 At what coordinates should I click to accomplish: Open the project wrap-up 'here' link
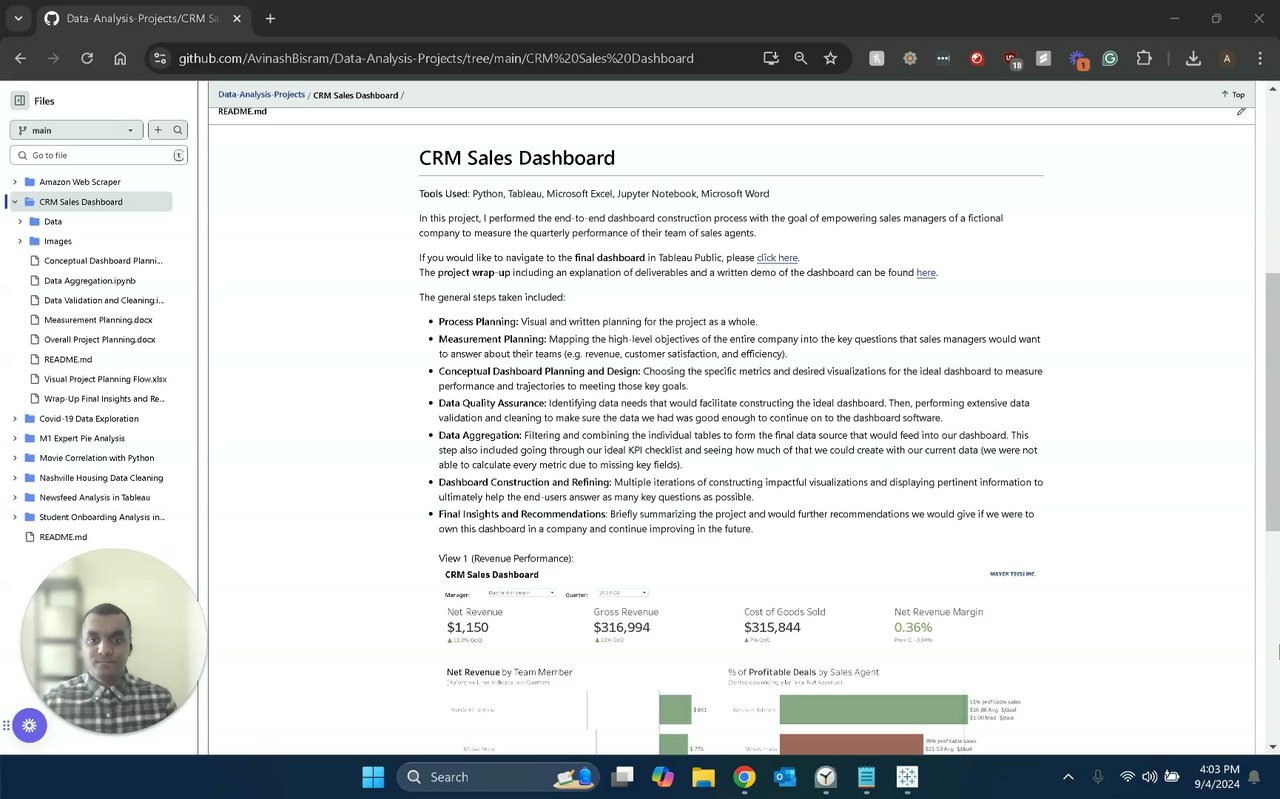coord(926,273)
